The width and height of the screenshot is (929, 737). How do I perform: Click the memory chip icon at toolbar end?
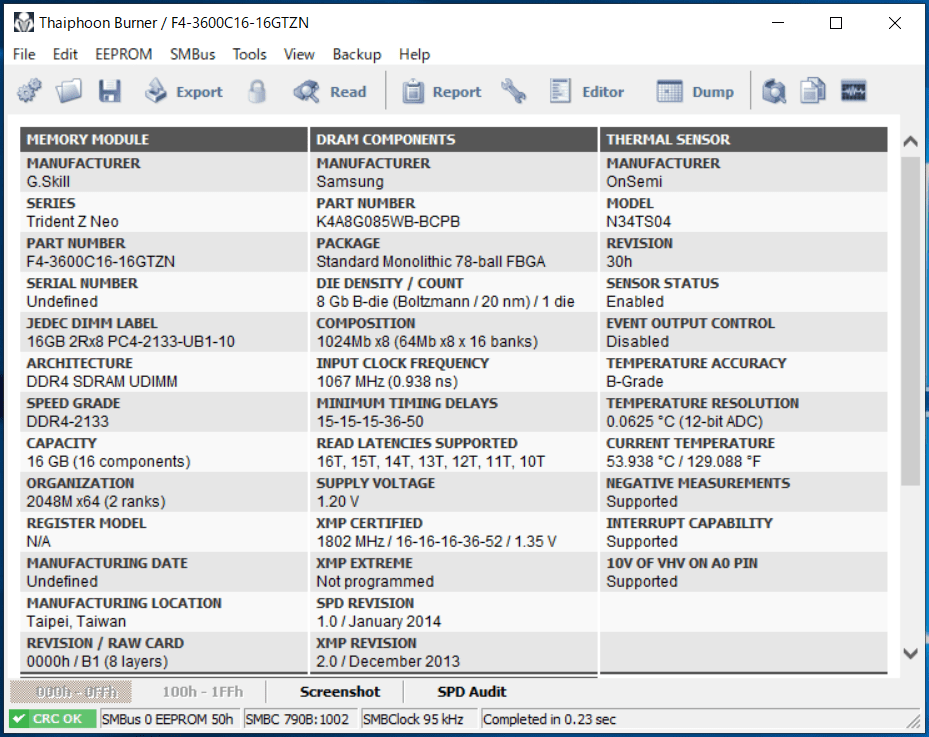pyautogui.click(x=853, y=91)
